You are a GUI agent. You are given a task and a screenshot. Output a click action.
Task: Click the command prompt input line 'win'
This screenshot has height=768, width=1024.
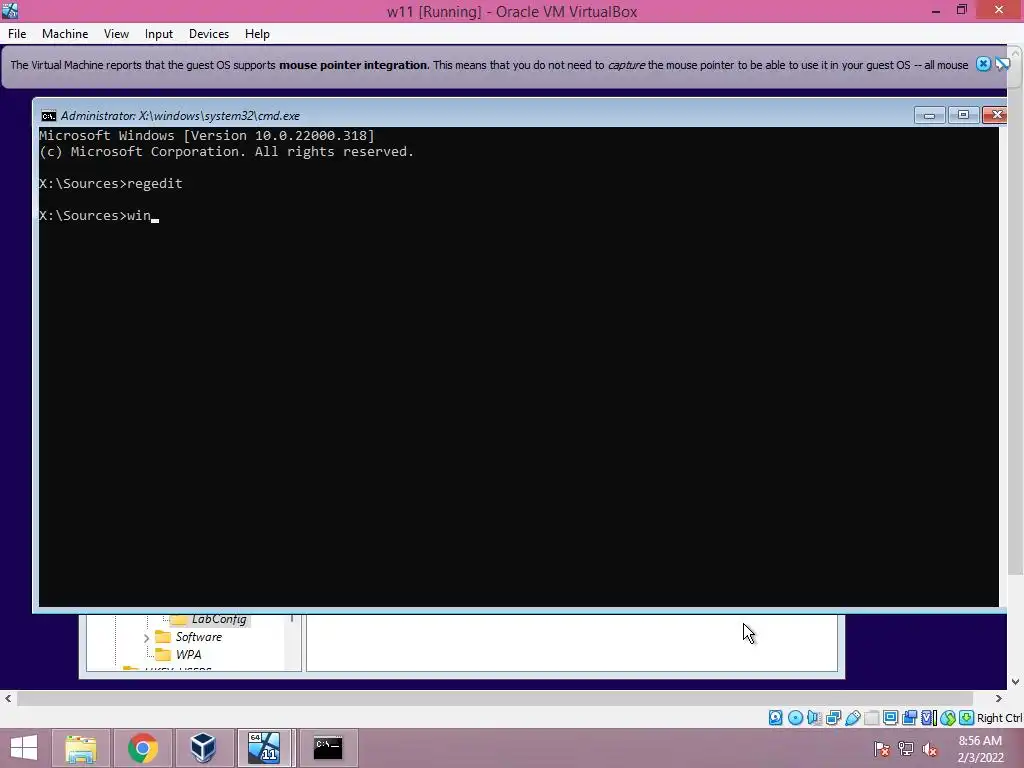(x=99, y=216)
